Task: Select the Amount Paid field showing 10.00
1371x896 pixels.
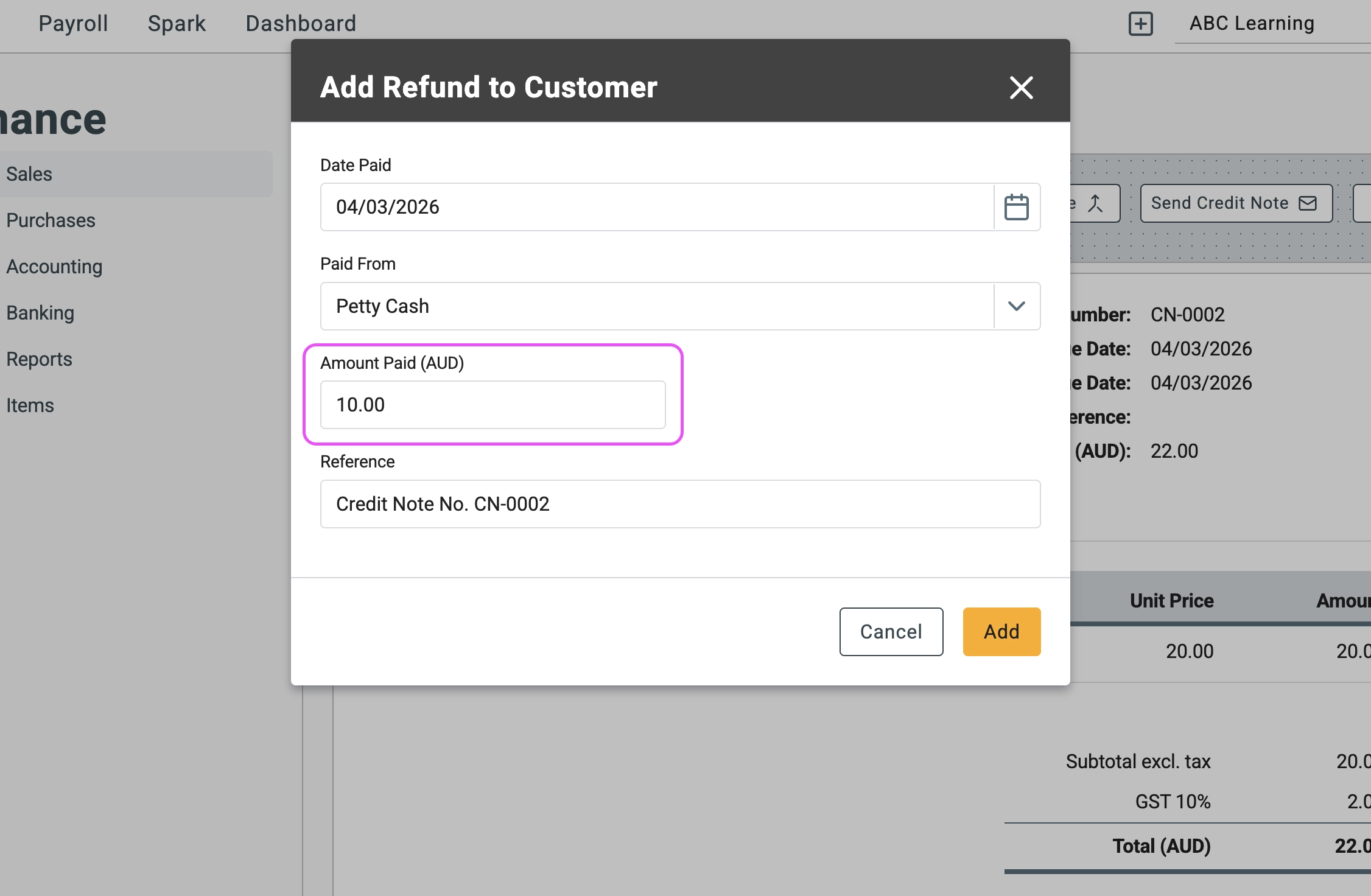Action: 492,404
